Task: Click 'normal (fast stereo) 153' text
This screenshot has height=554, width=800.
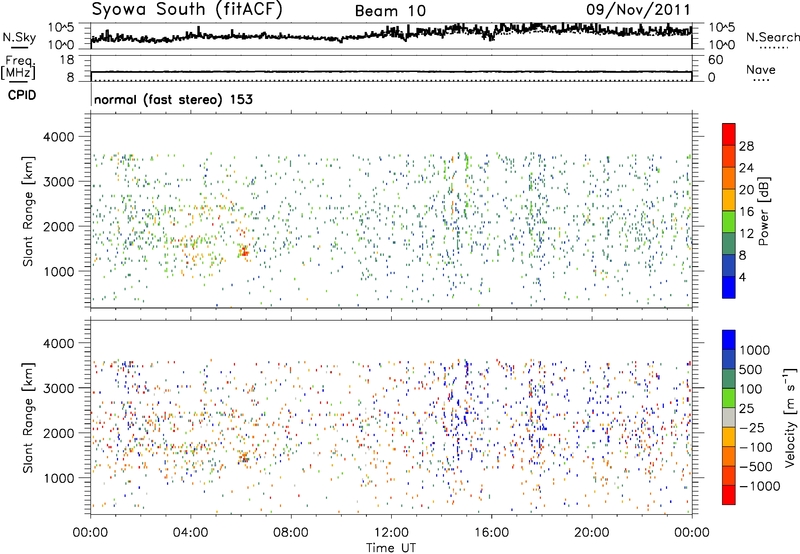Action: 173,99
